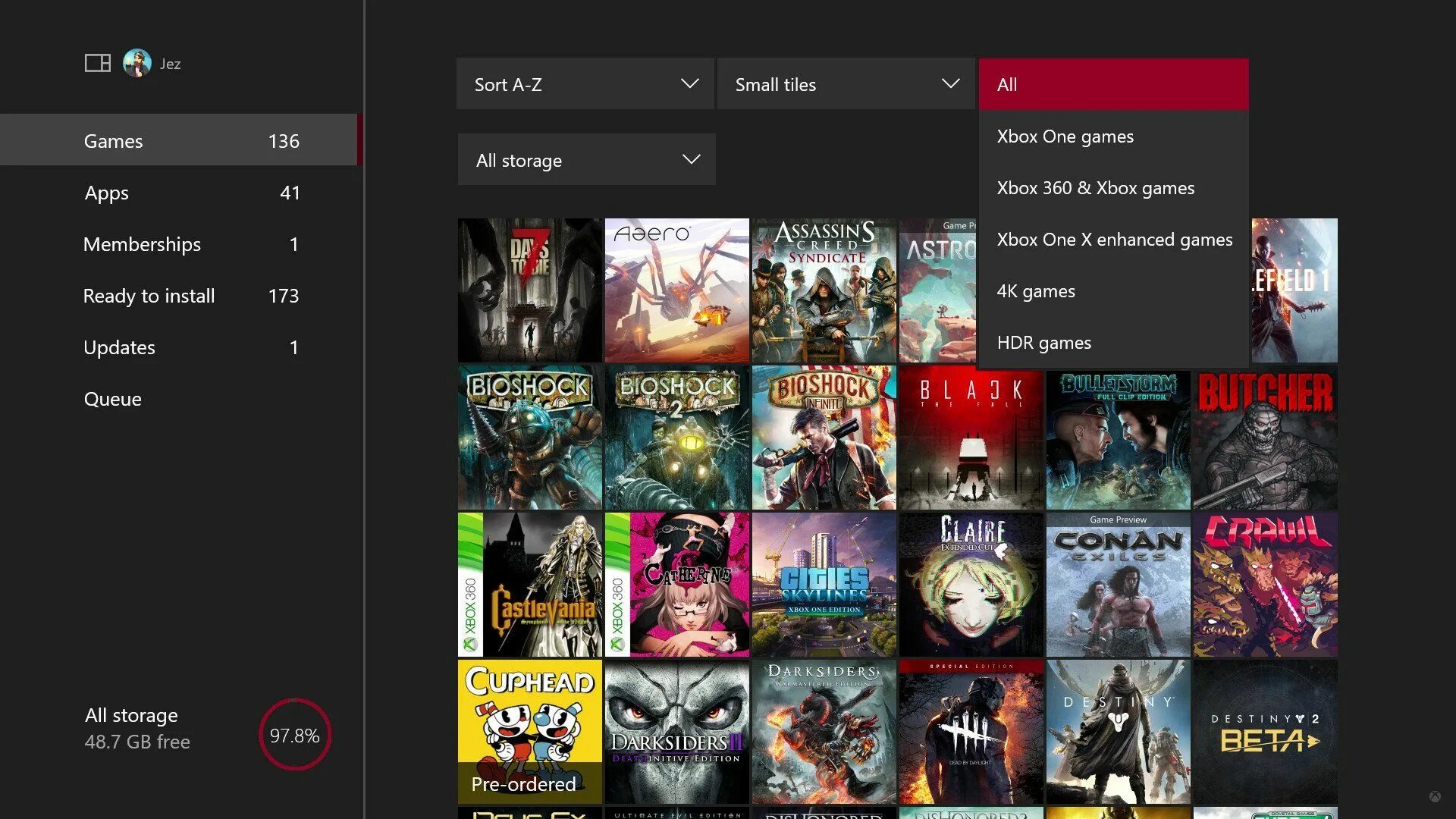Open the All storage dropdown
Viewport: 1456px width, 819px height.
coord(586,159)
